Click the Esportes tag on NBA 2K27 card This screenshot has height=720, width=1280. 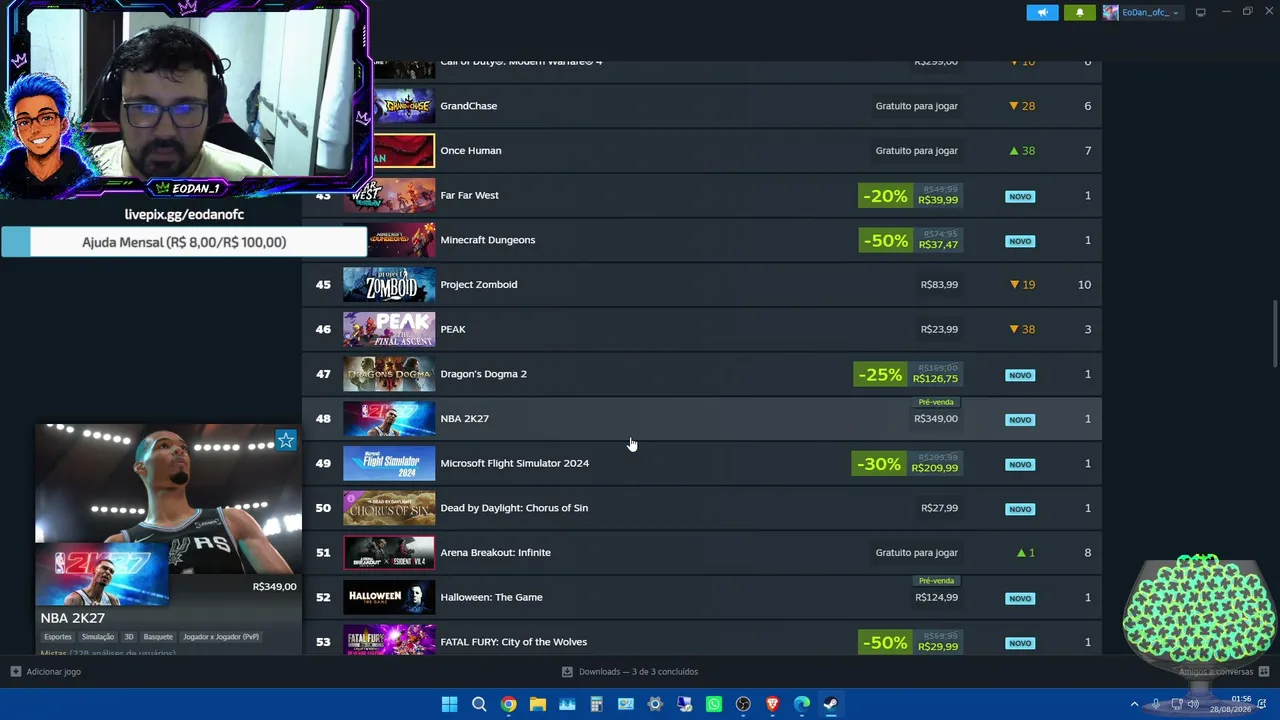[58, 637]
